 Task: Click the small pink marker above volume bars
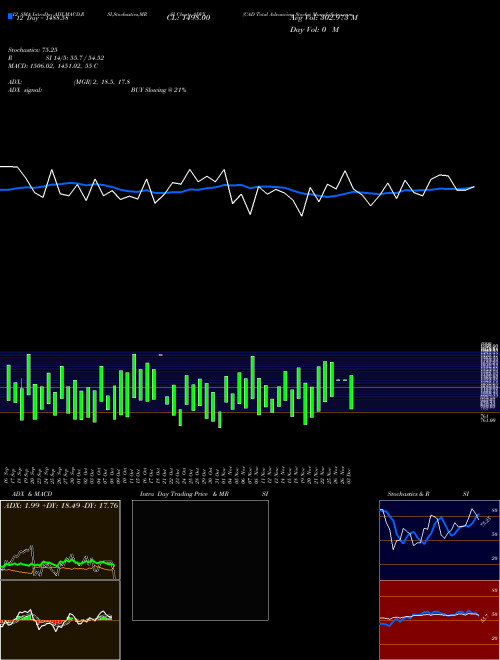point(161,355)
